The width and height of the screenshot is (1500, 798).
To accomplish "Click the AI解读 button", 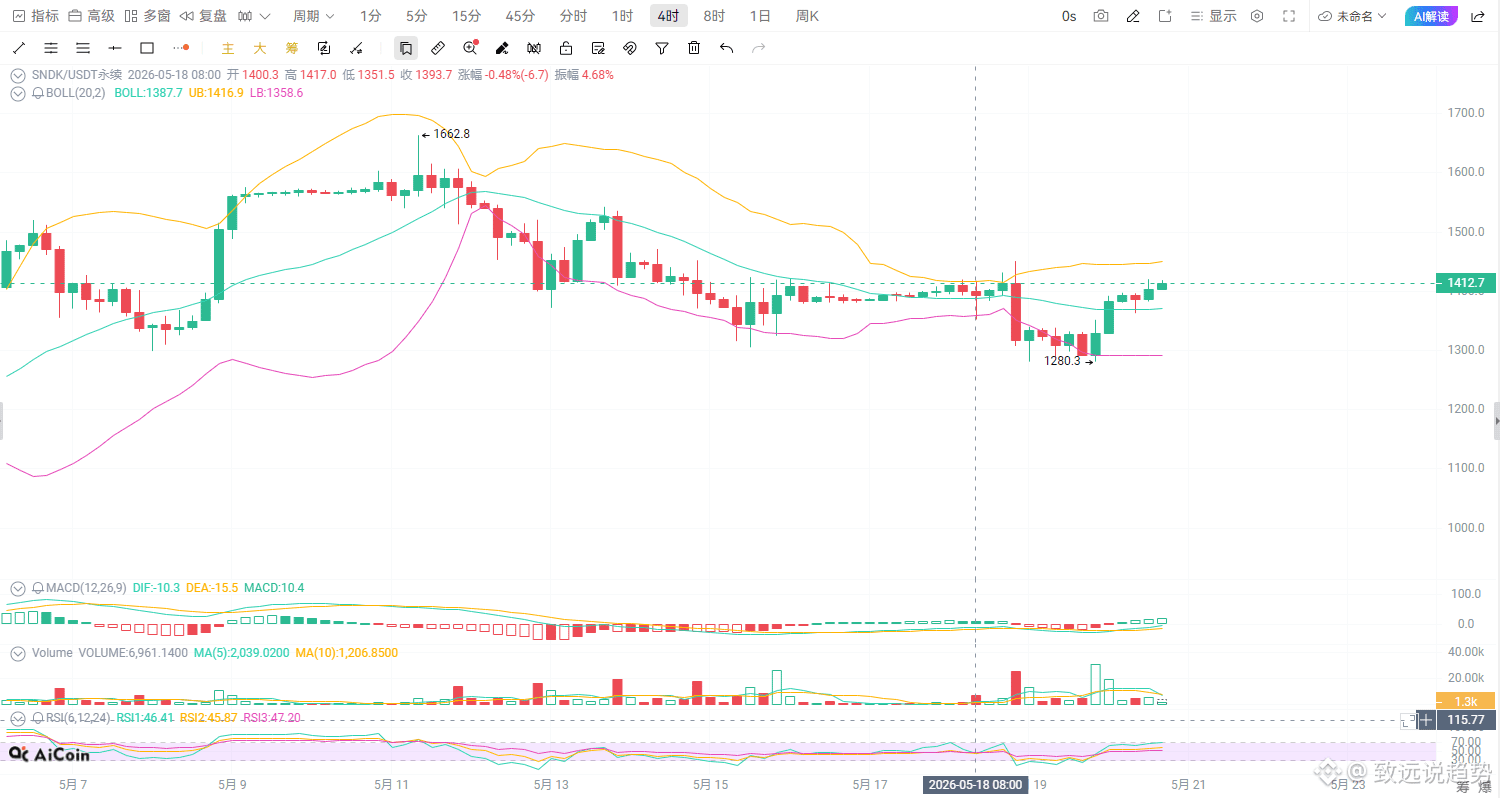I will click(1431, 16).
